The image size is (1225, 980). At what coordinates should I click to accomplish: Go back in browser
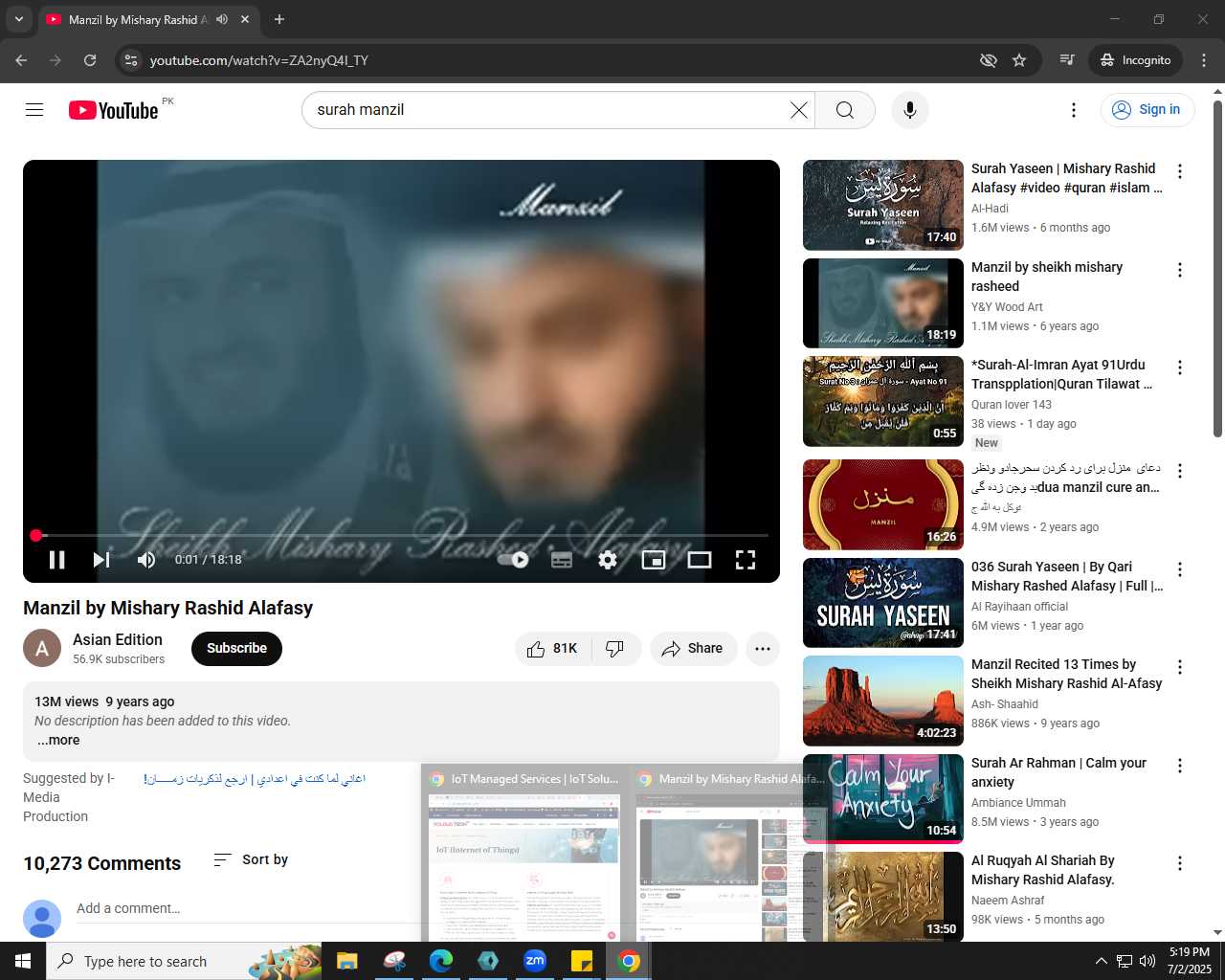click(21, 60)
